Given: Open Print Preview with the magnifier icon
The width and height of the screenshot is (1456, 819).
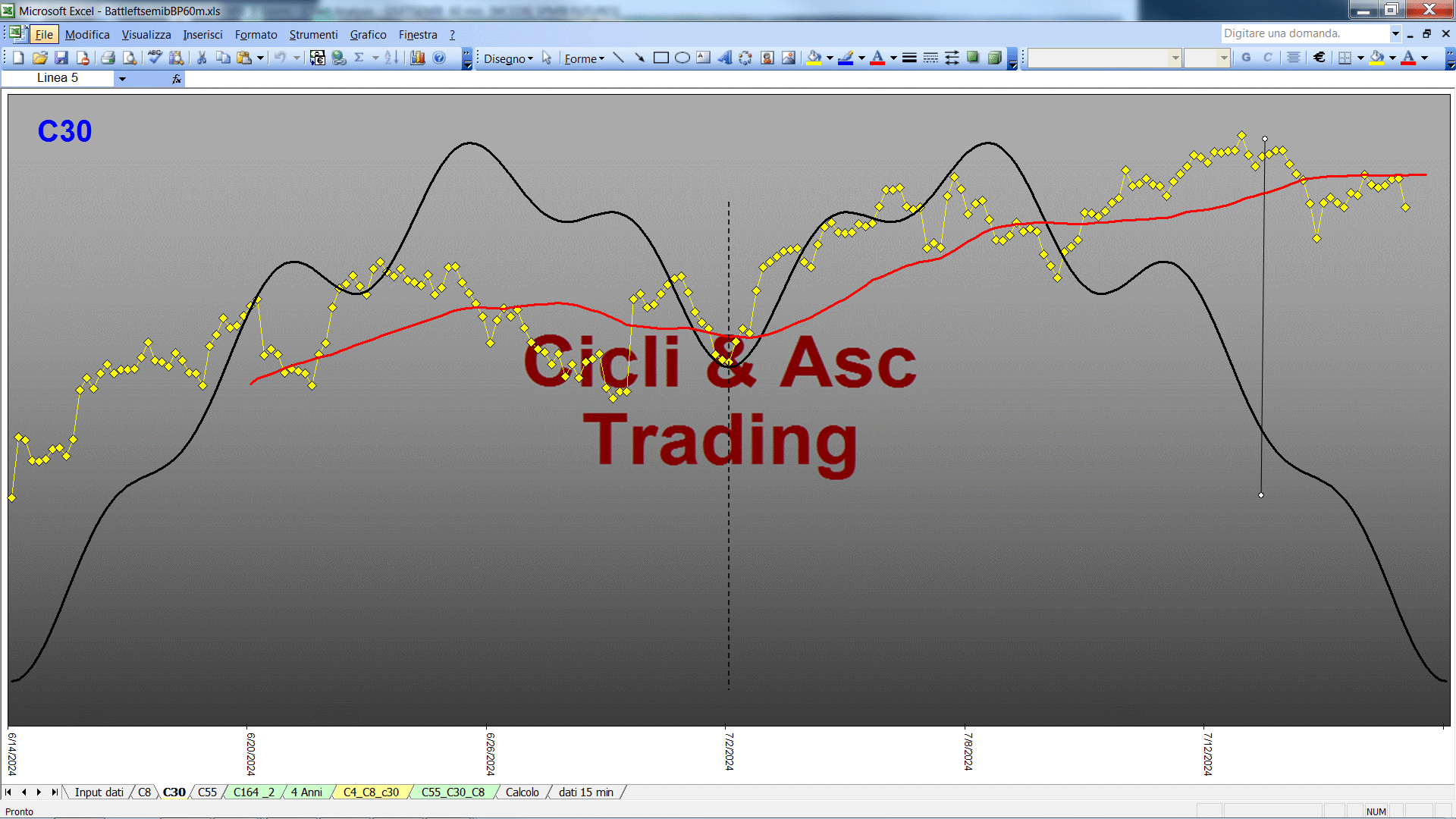Looking at the screenshot, I should point(130,58).
